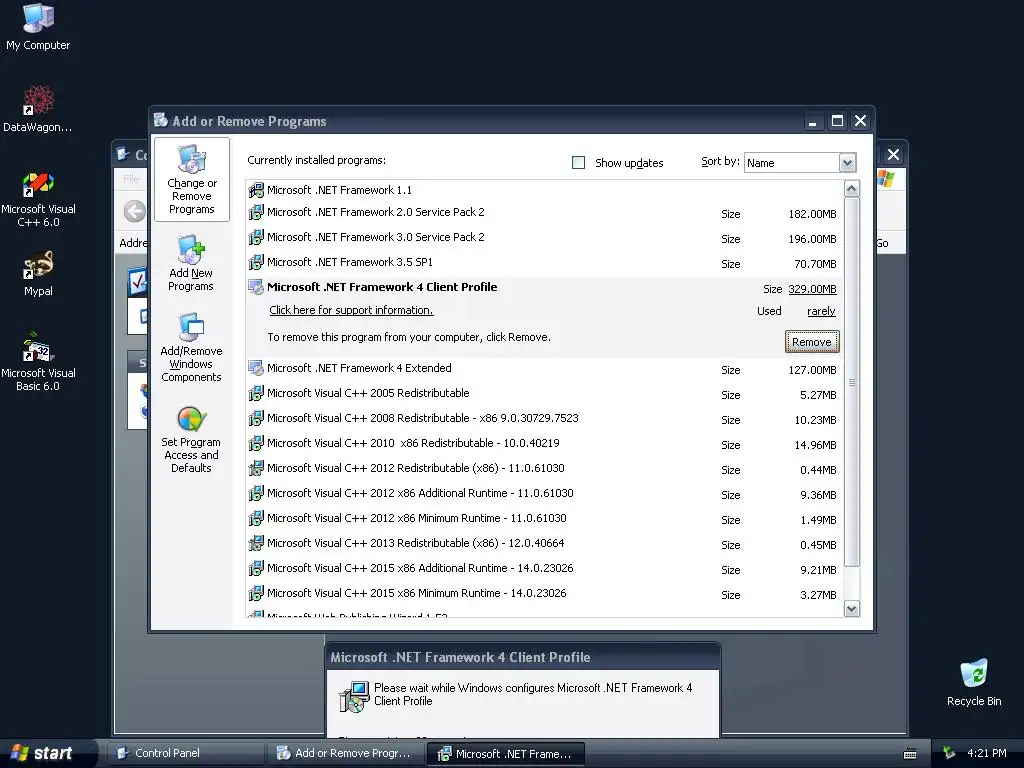Click icon beside Visual C++ 2010 x86 Redistributable
1024x768 pixels.
[x=256, y=443]
